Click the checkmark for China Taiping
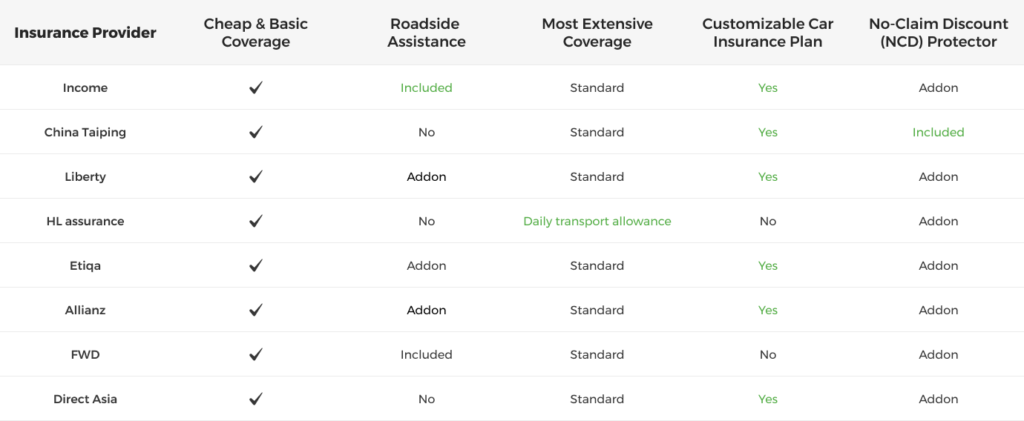 coord(256,132)
